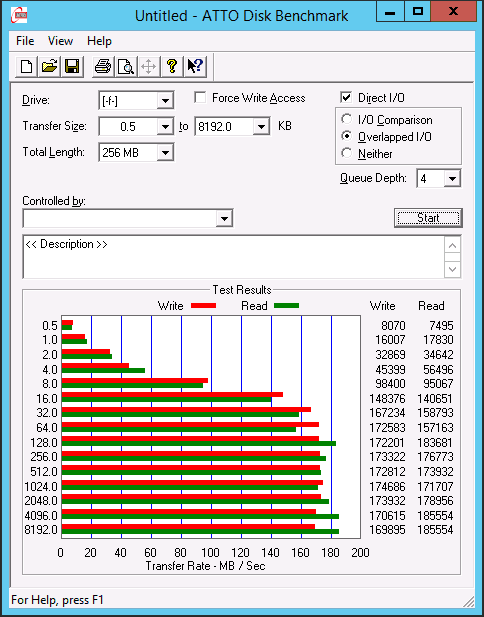Click the four-arrow move toolbar icon
The height and width of the screenshot is (617, 484).
(149, 66)
